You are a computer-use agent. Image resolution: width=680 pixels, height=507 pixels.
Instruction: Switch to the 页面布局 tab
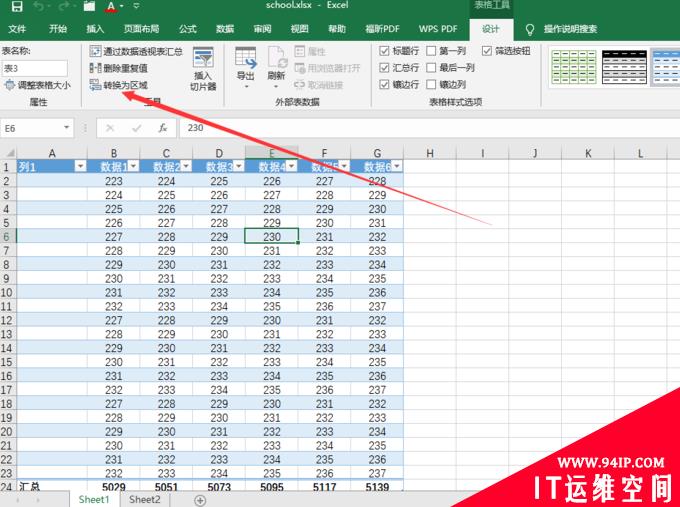tap(141, 29)
